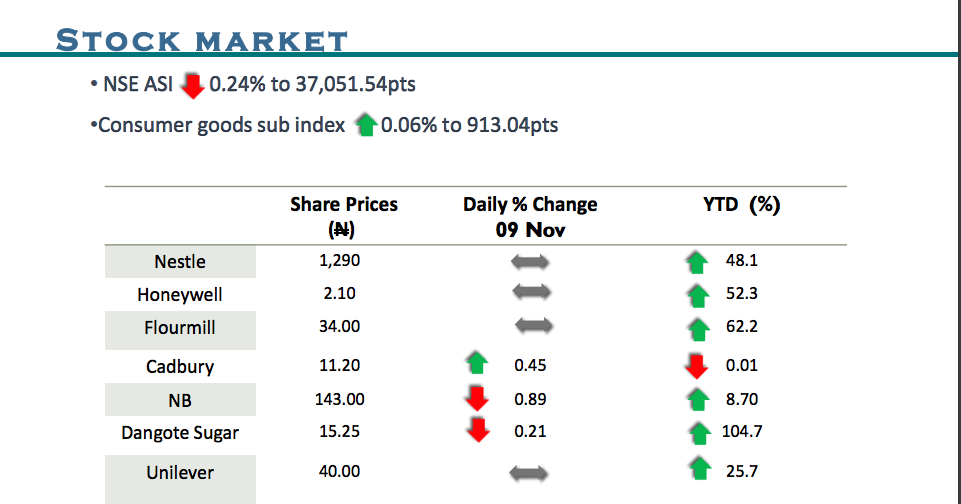Image resolution: width=961 pixels, height=504 pixels.
Task: Click the YTD (%) column header
Action: (742, 205)
